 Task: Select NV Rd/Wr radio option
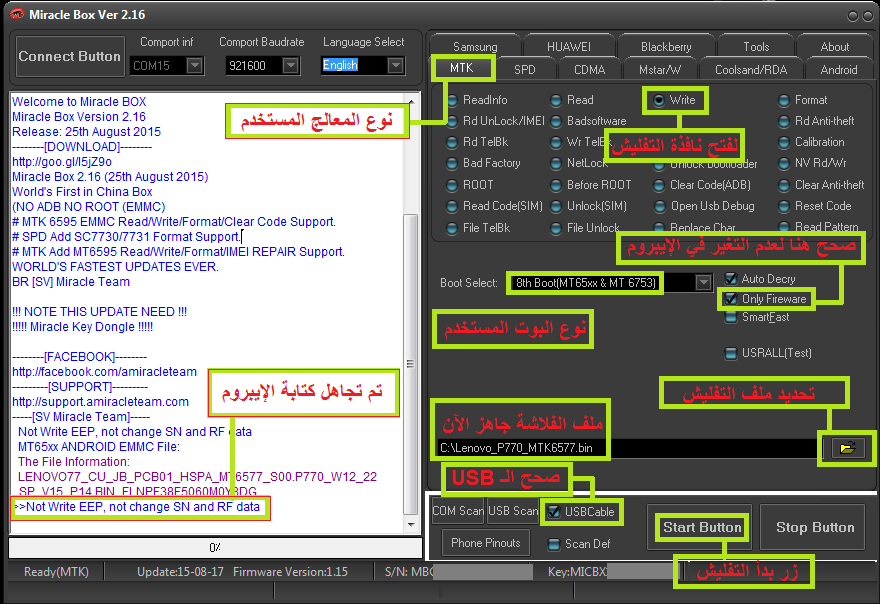pos(784,164)
